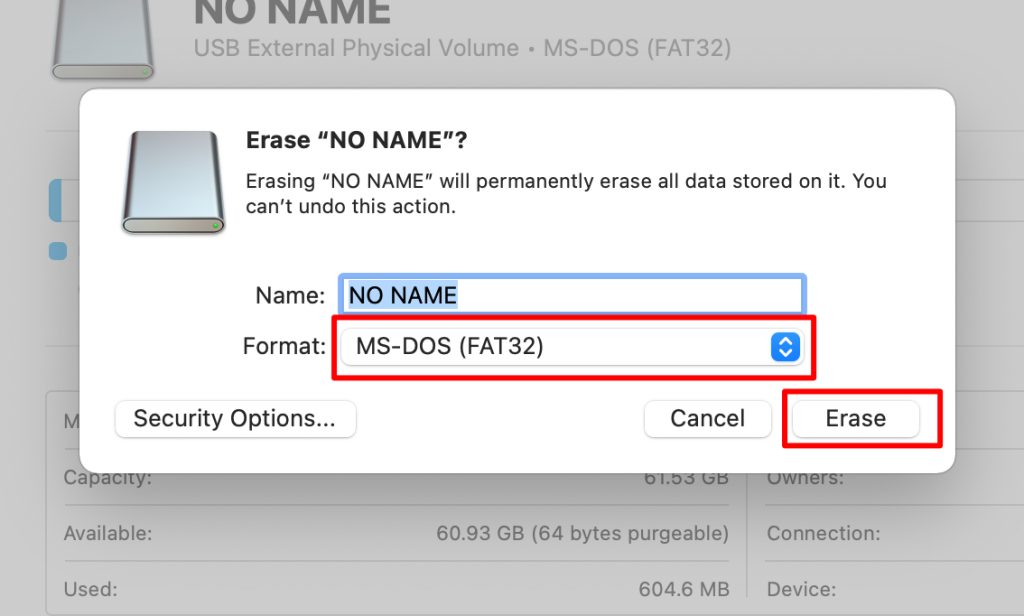Click the Format: label
This screenshot has height=616, width=1024.
coord(284,346)
